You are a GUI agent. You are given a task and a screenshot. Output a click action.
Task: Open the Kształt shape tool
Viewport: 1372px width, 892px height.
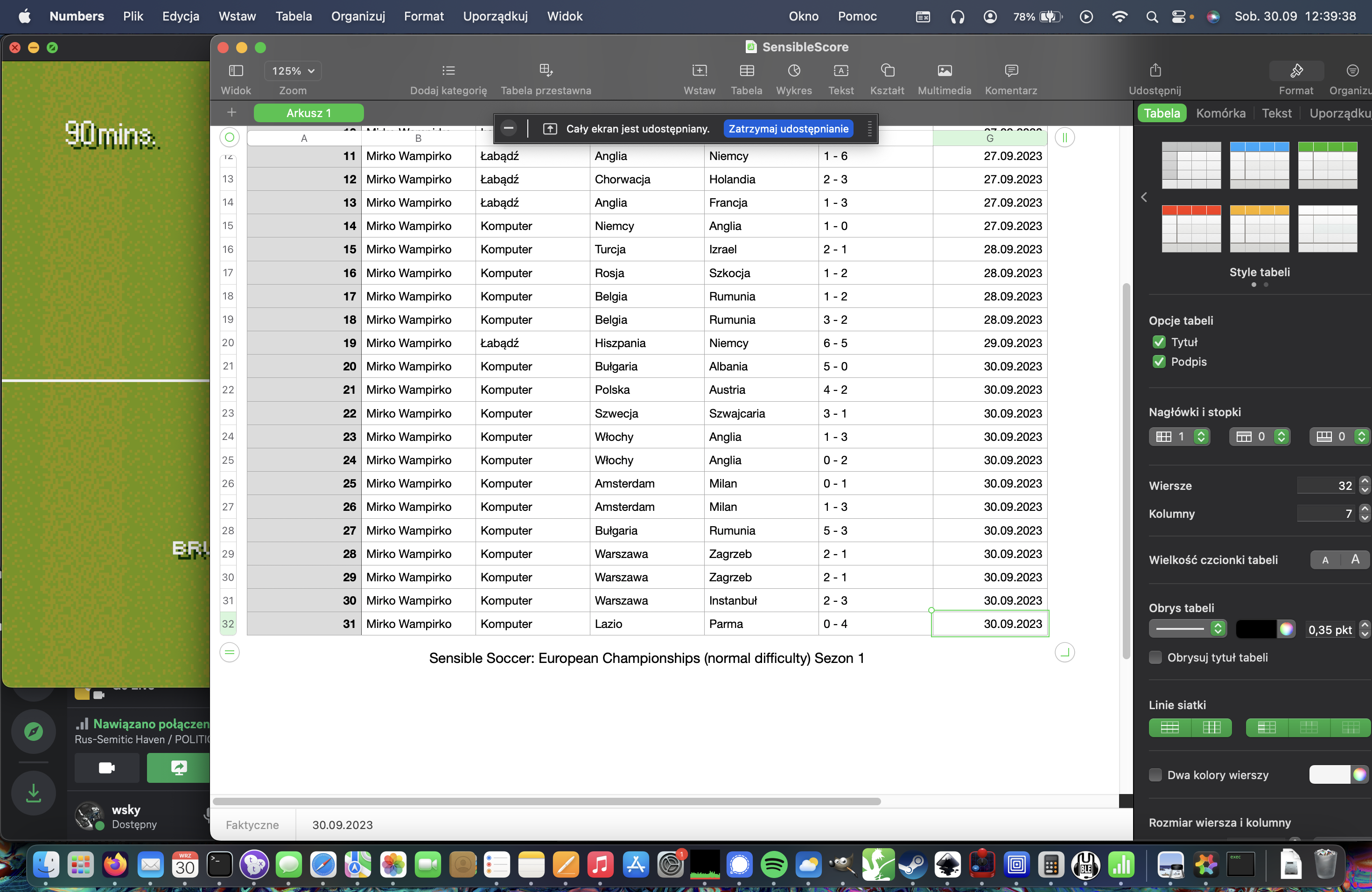coord(887,71)
